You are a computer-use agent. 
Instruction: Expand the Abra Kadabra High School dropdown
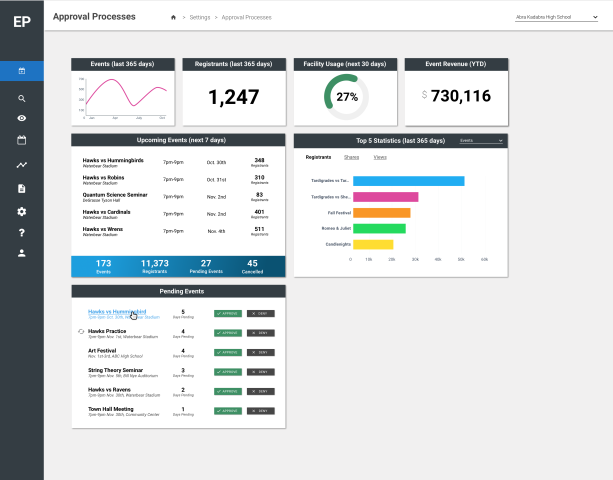pos(556,17)
